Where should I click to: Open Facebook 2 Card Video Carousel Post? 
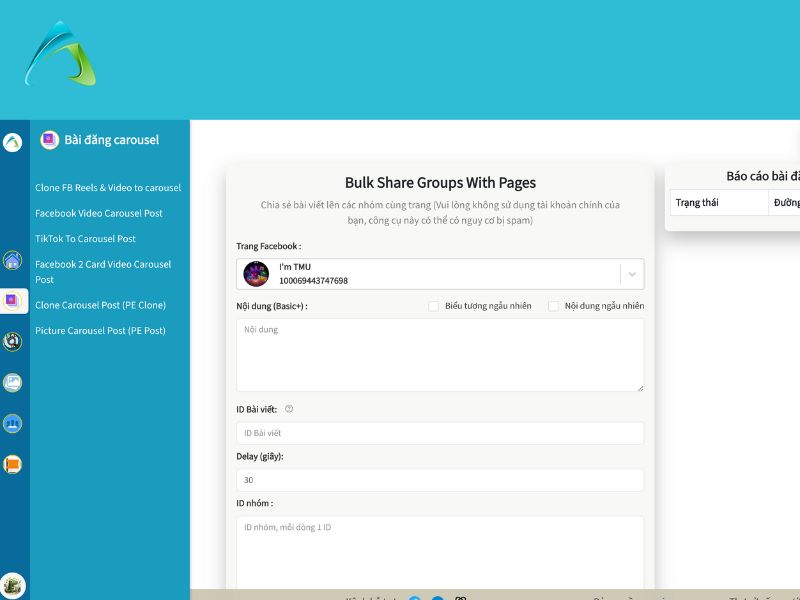click(103, 272)
